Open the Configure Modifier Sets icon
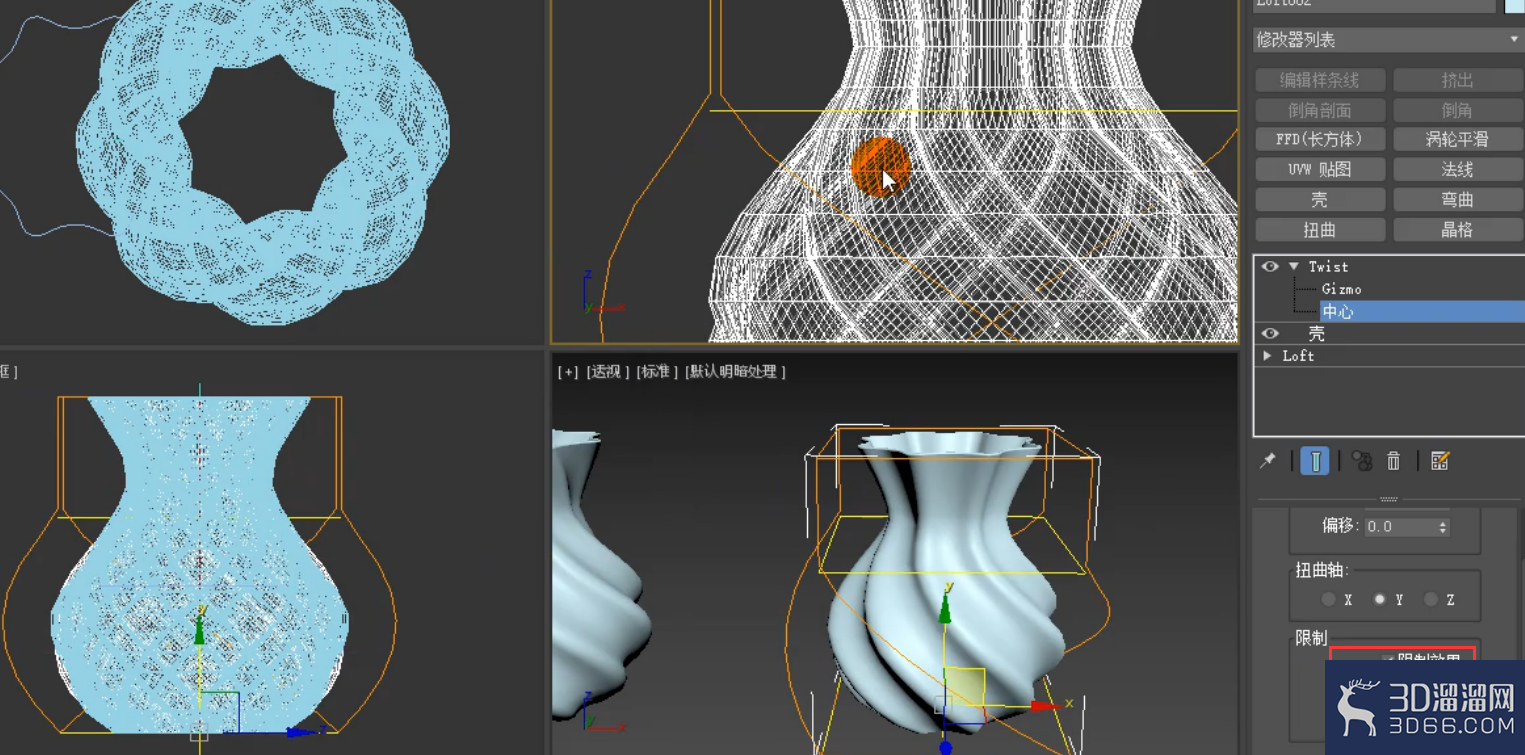This screenshot has width=1525, height=755. tap(1440, 461)
